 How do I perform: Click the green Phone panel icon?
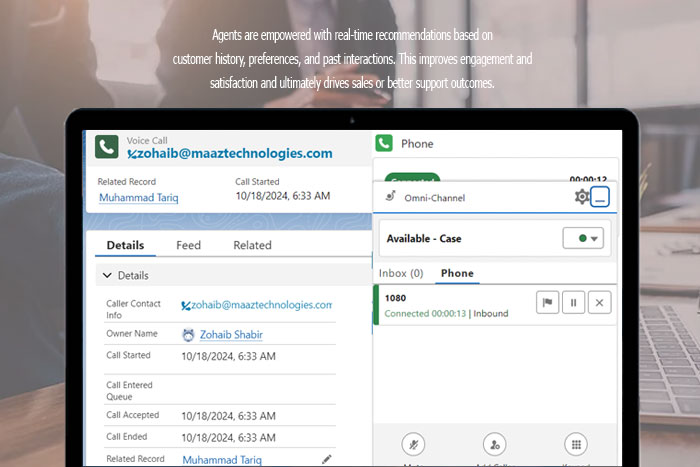tap(384, 143)
